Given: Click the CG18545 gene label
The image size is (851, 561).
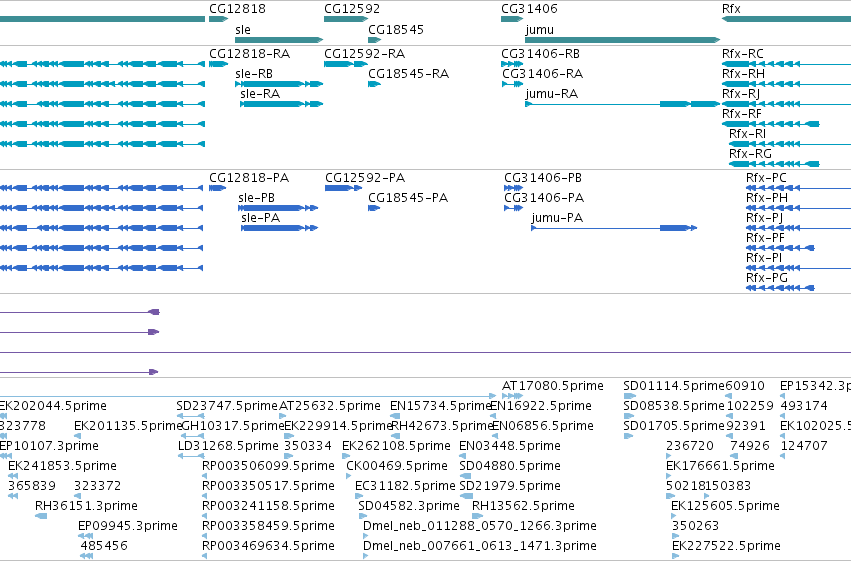Looking at the screenshot, I should (396, 29).
